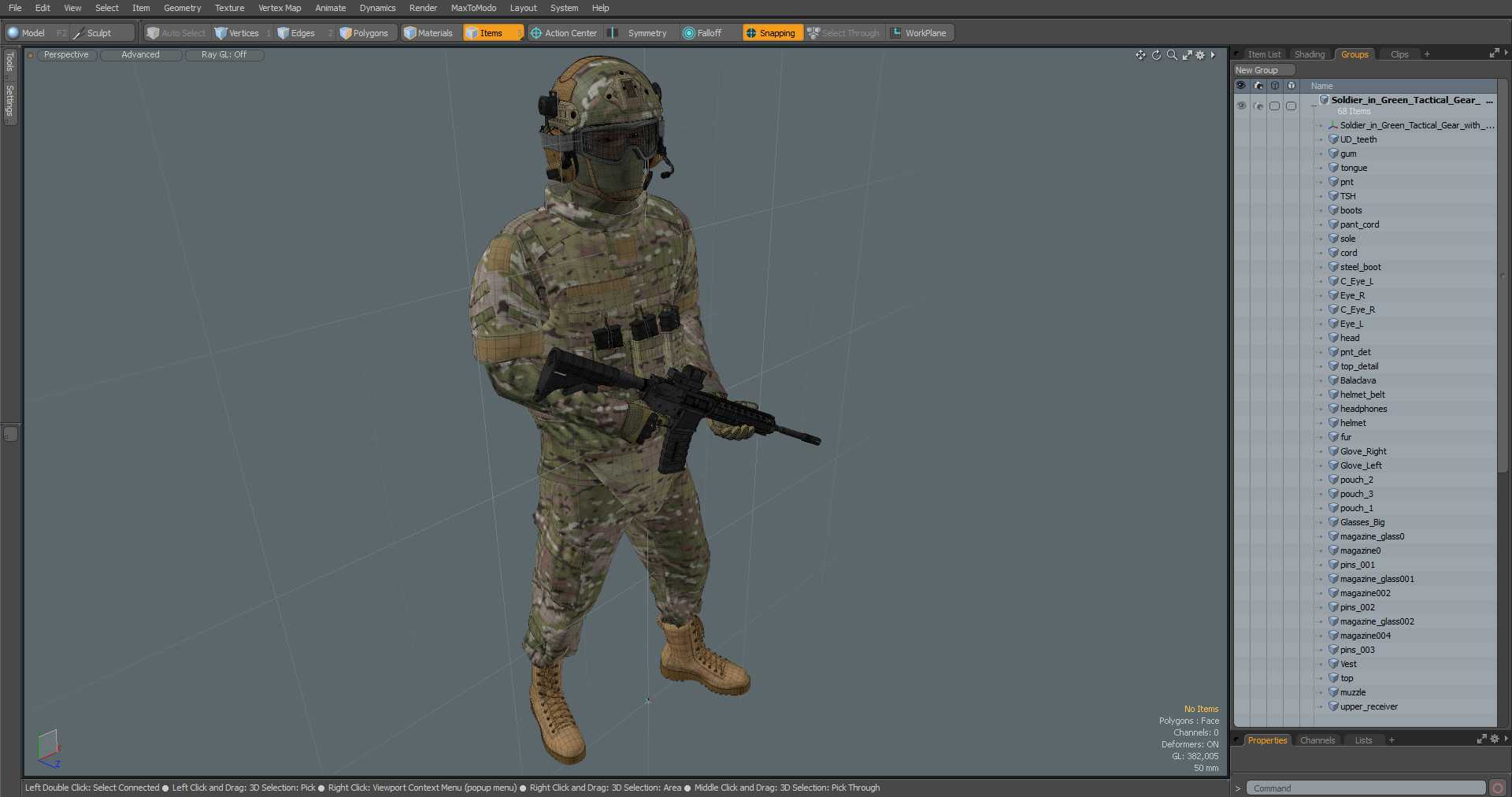Click the orientation axis gizmo in viewport corner

[x=49, y=747]
